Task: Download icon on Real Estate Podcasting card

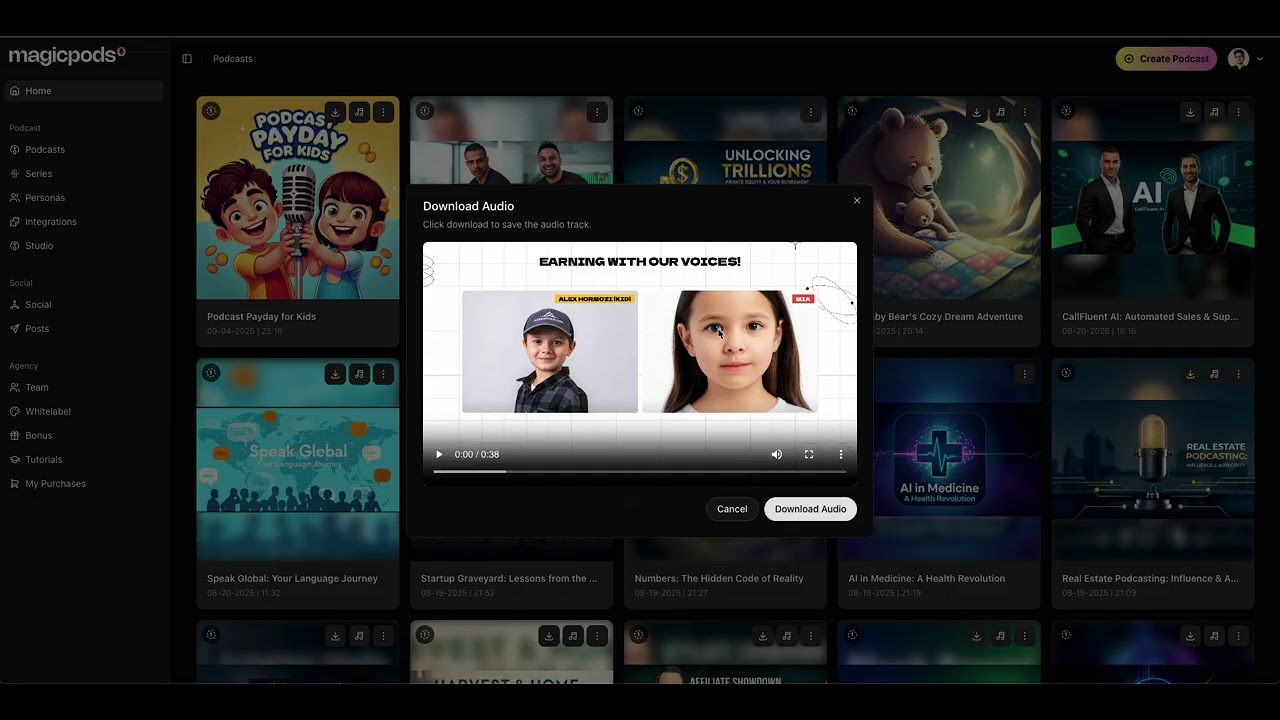Action: point(1191,374)
